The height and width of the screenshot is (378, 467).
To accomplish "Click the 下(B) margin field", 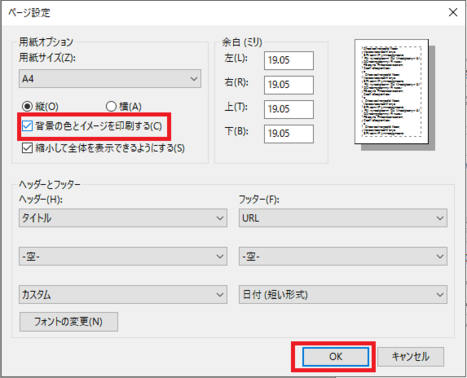I will pyautogui.click(x=289, y=134).
